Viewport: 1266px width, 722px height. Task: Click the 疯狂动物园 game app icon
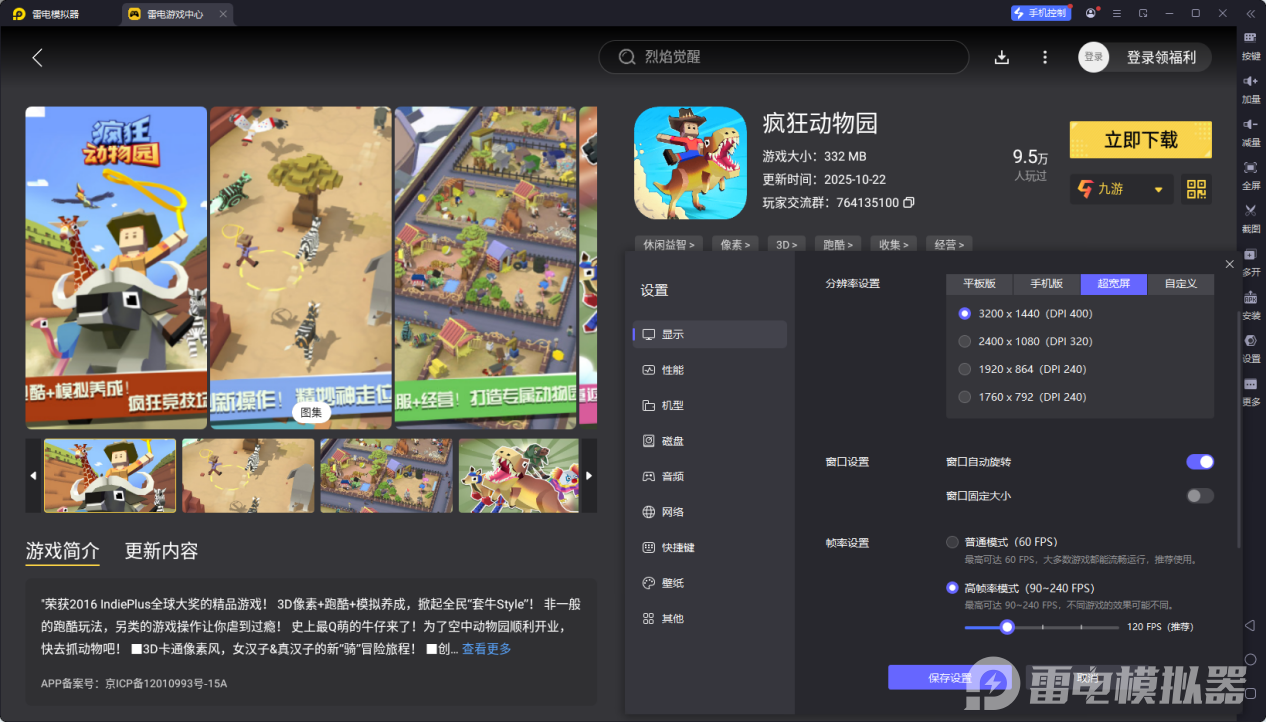click(690, 163)
